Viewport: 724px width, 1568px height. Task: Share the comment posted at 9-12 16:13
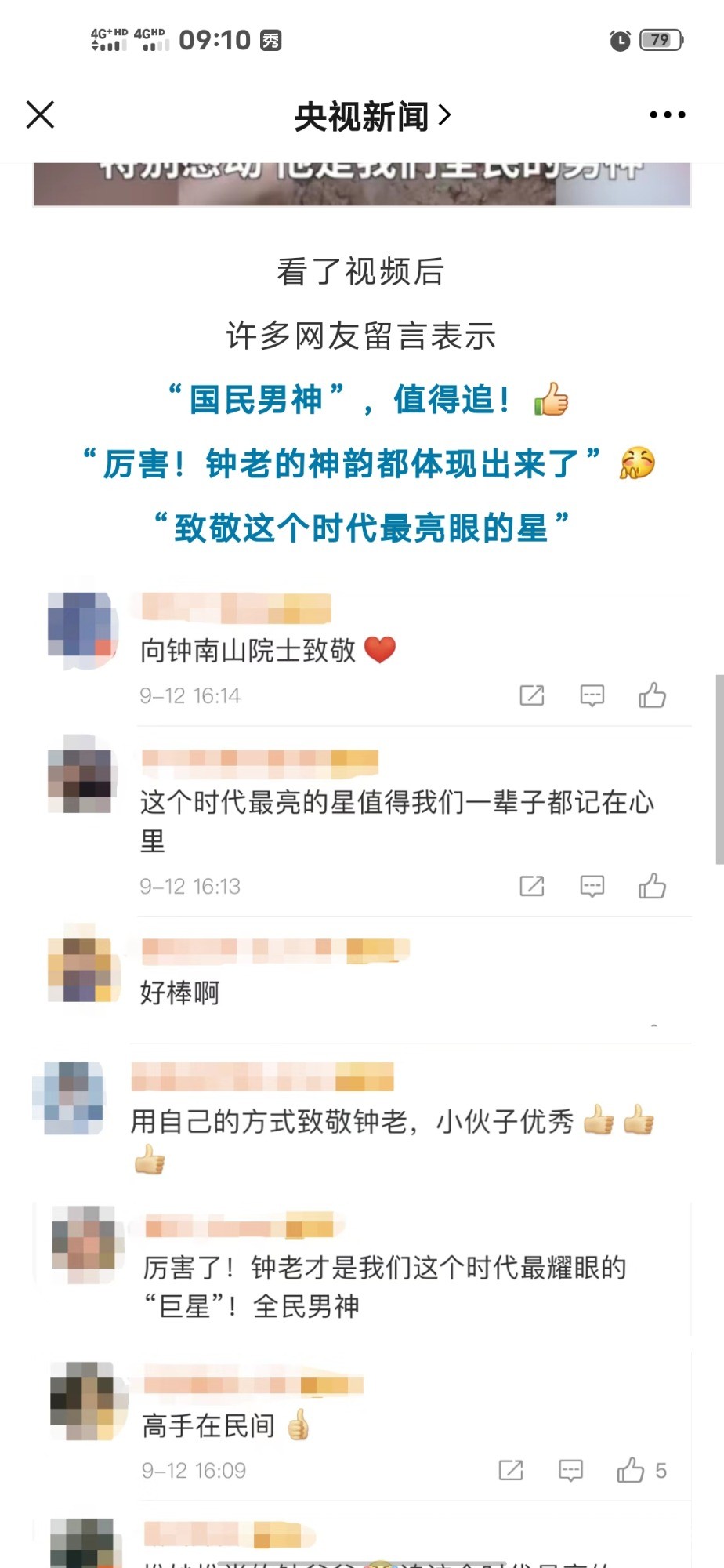tap(531, 886)
